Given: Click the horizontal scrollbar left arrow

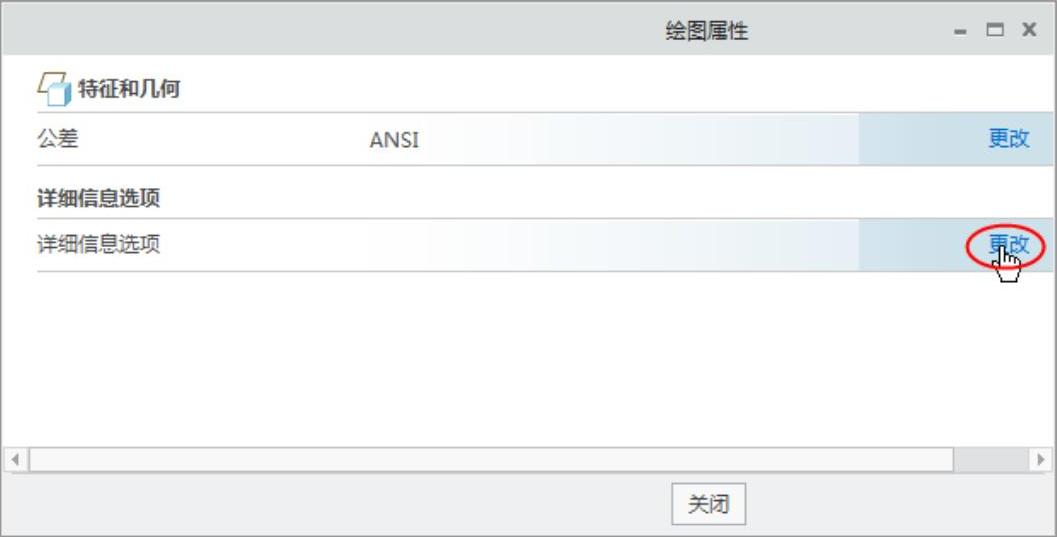Looking at the screenshot, I should tap(15, 460).
